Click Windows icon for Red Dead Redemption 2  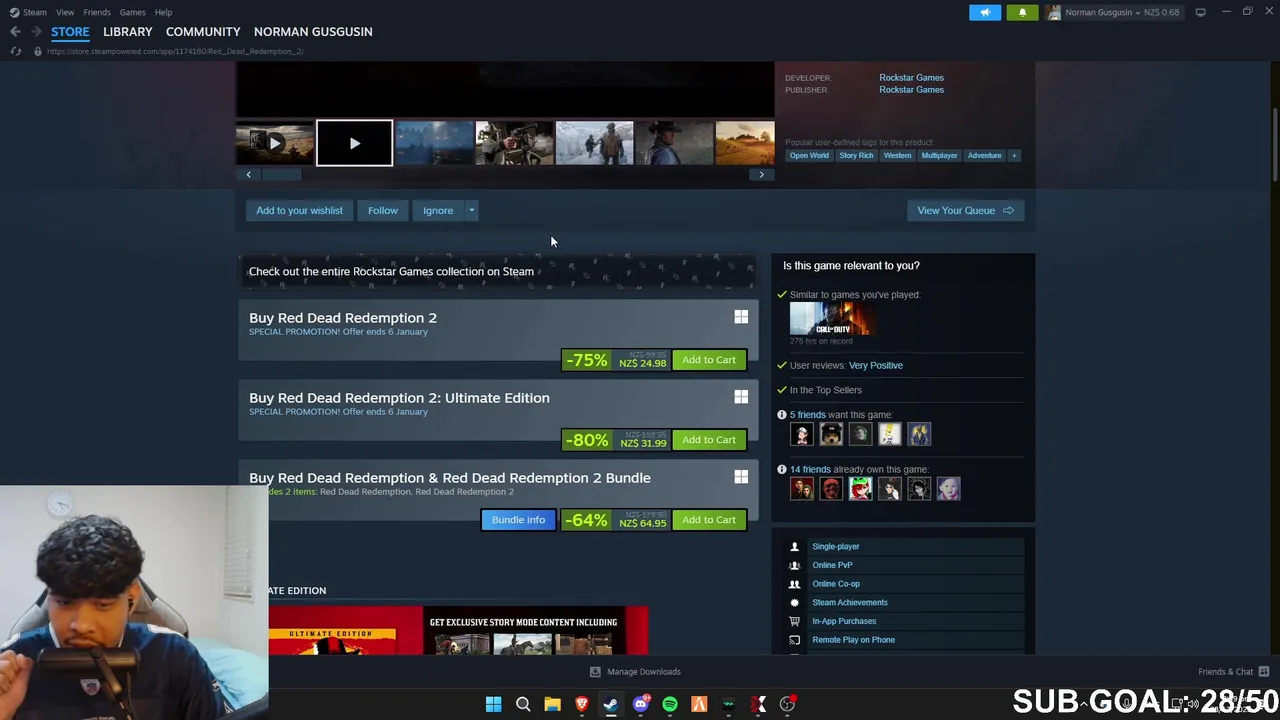coord(741,317)
